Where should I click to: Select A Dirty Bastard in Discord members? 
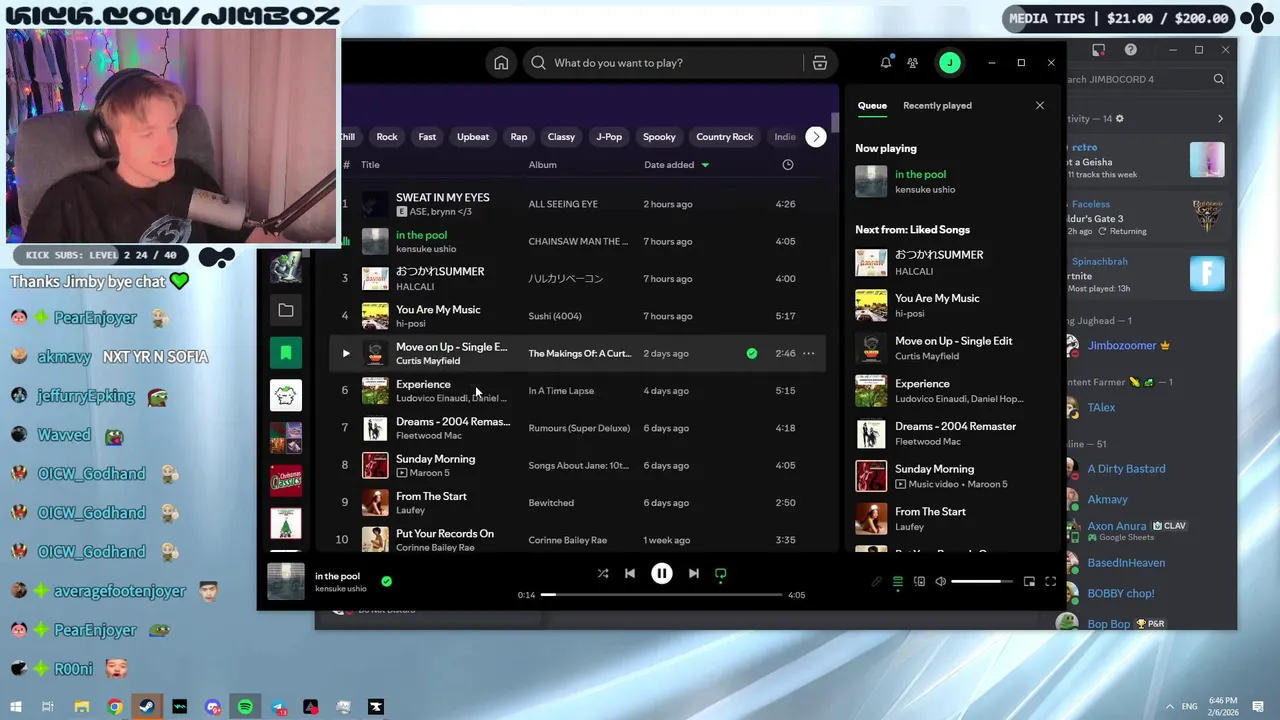tap(1126, 469)
